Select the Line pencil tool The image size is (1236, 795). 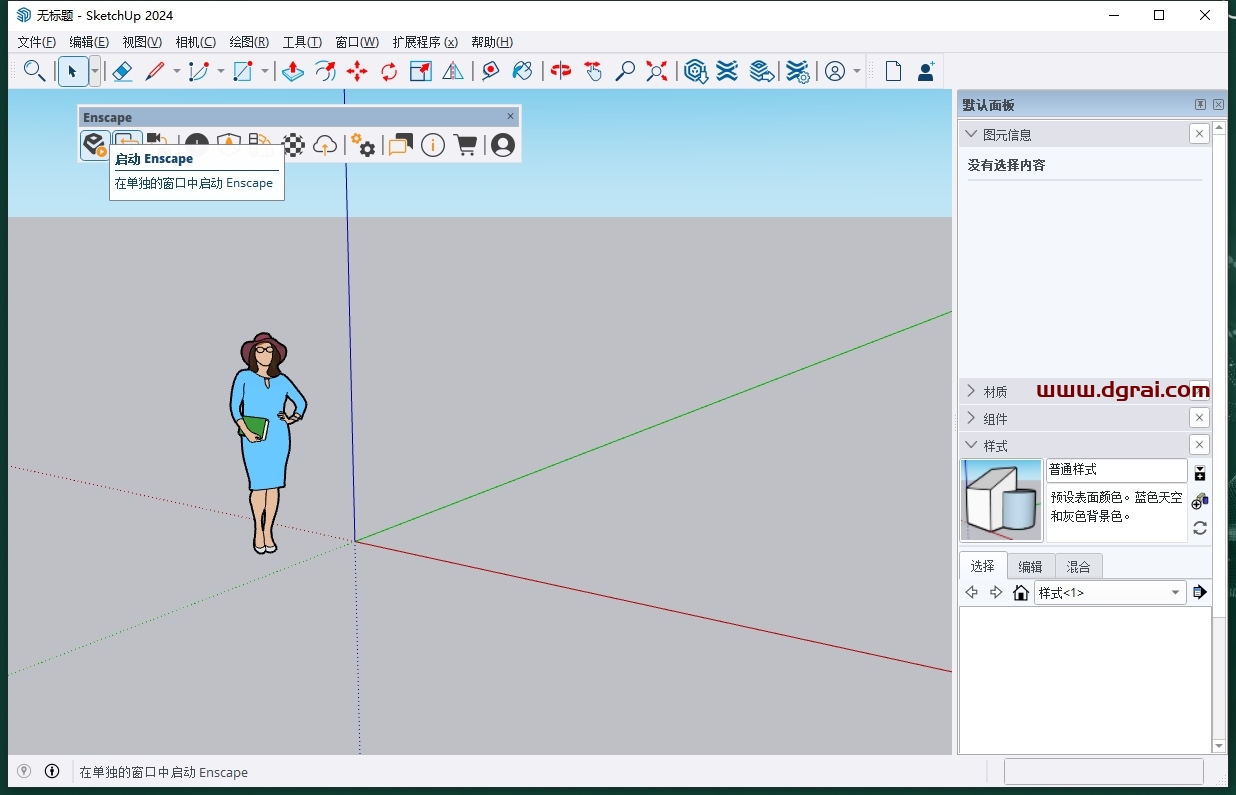pyautogui.click(x=155, y=71)
